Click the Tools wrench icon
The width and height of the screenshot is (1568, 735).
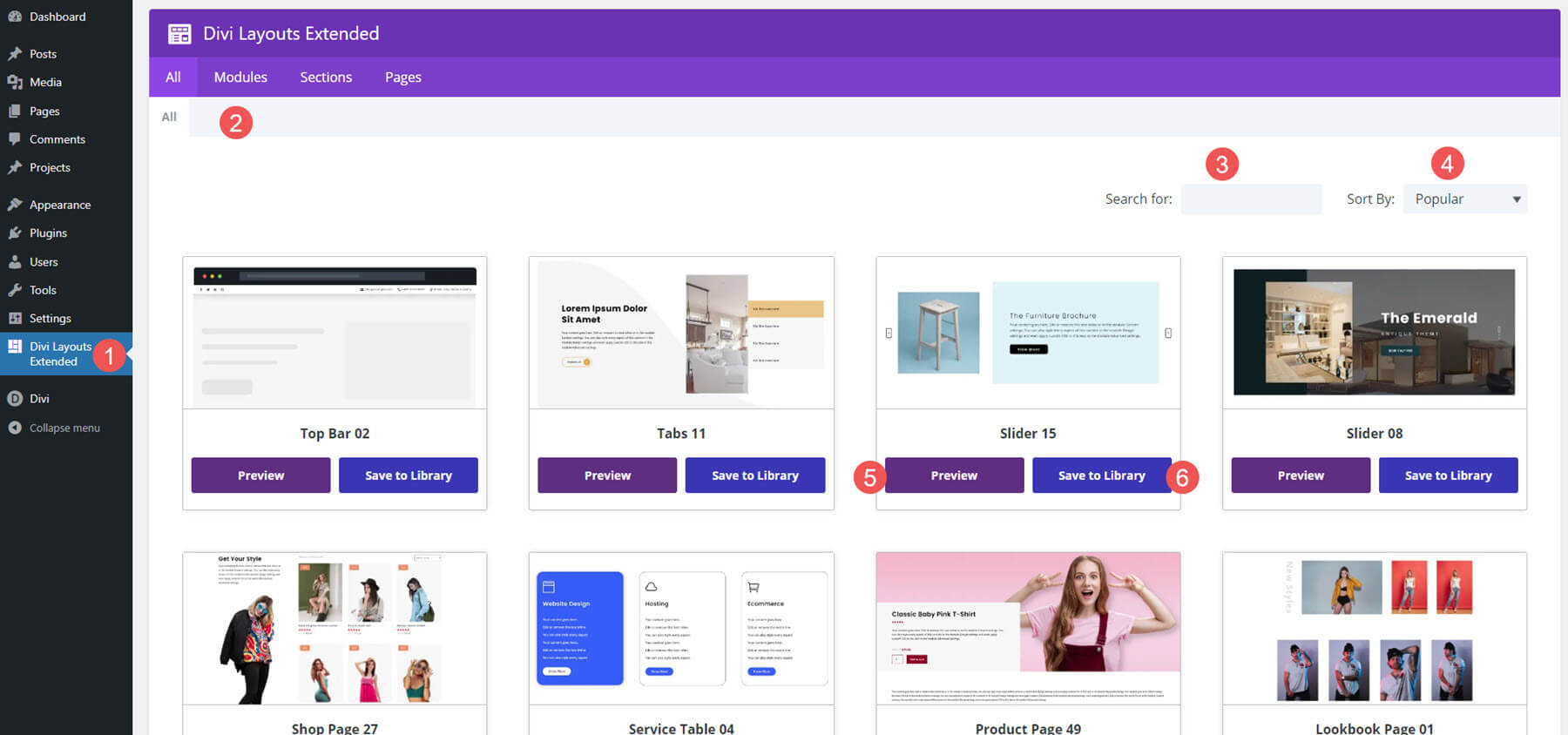(x=15, y=290)
